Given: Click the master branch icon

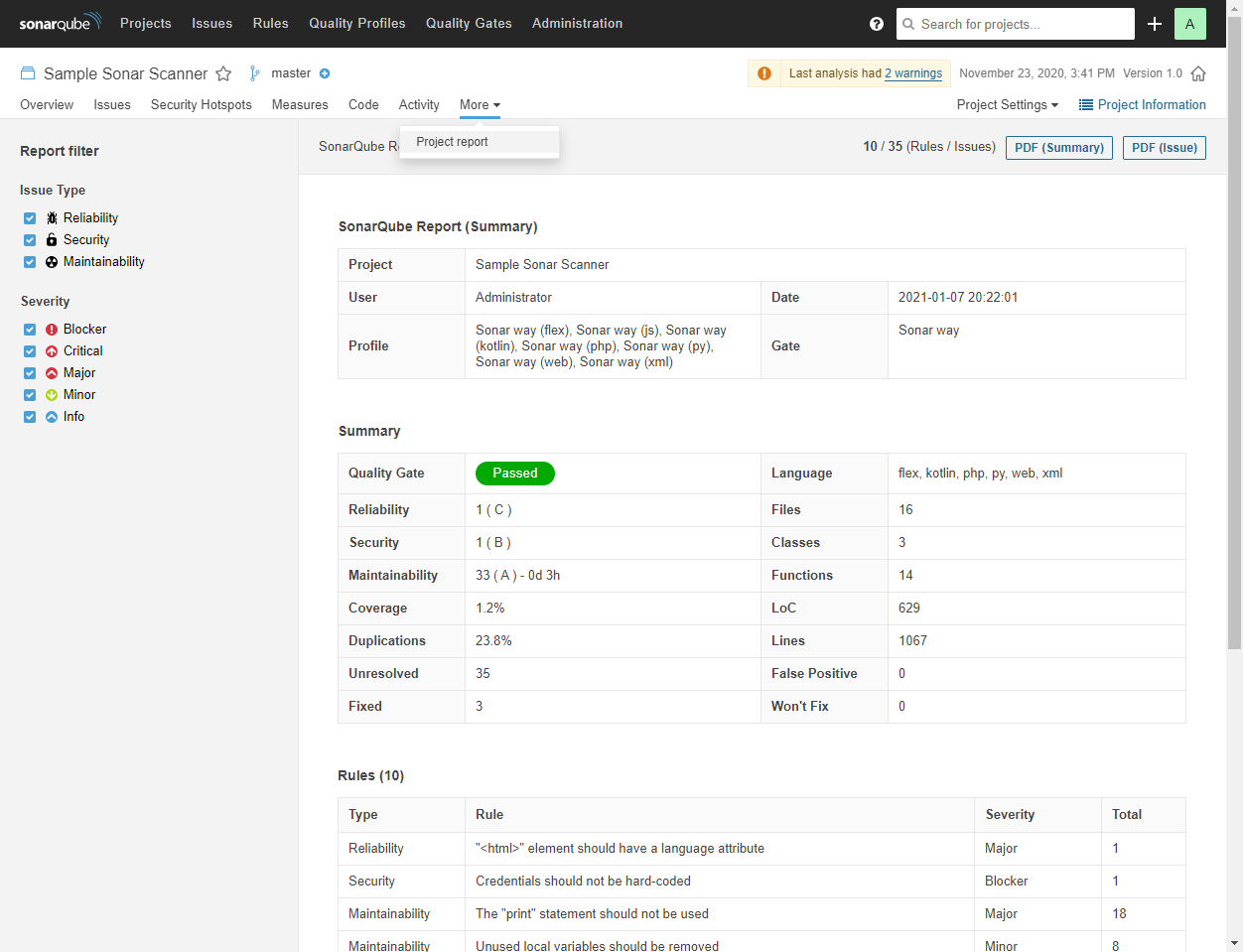Looking at the screenshot, I should [x=255, y=73].
